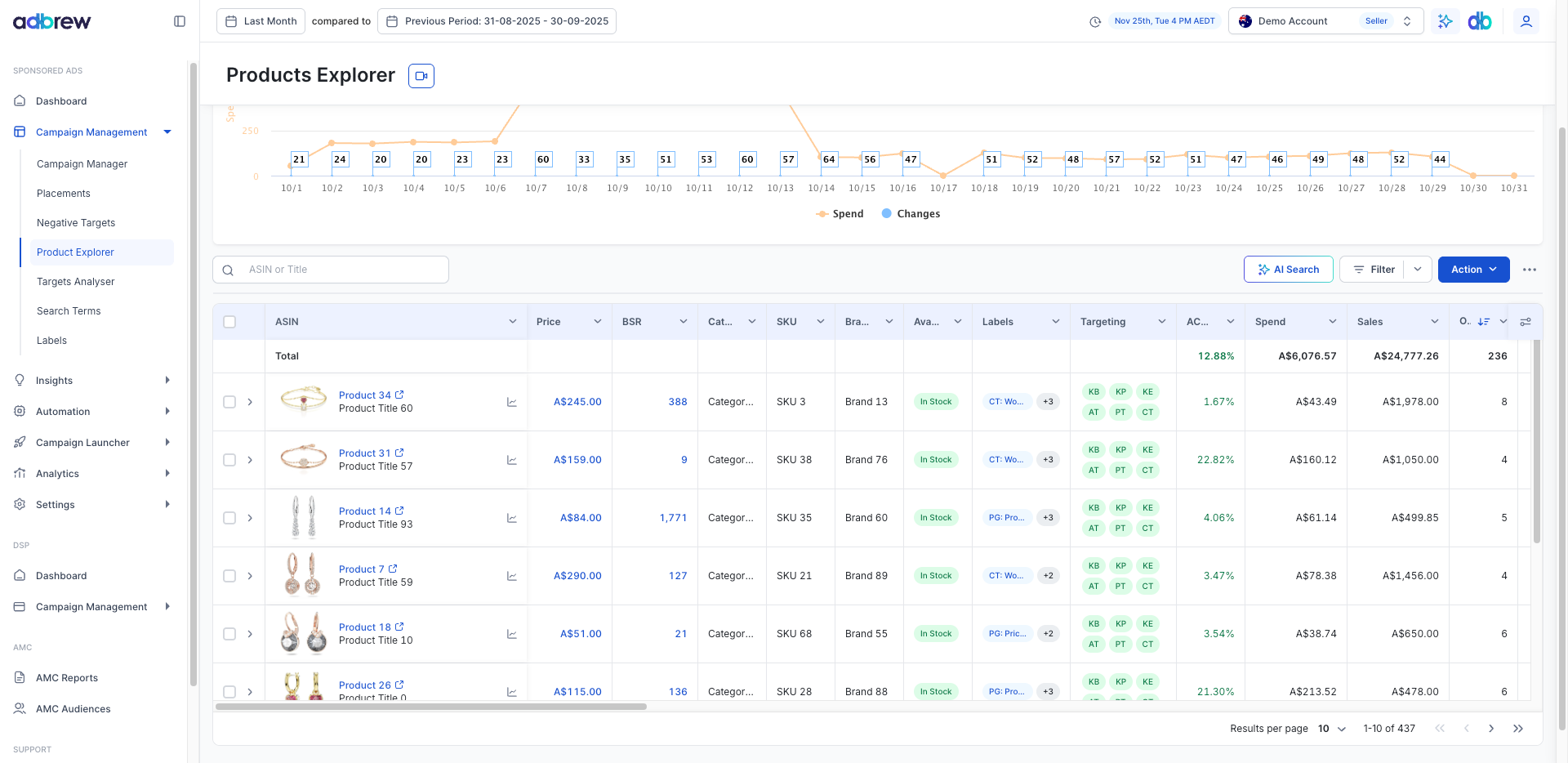
Task: Expand the Product 14 row details
Action: pyautogui.click(x=250, y=518)
